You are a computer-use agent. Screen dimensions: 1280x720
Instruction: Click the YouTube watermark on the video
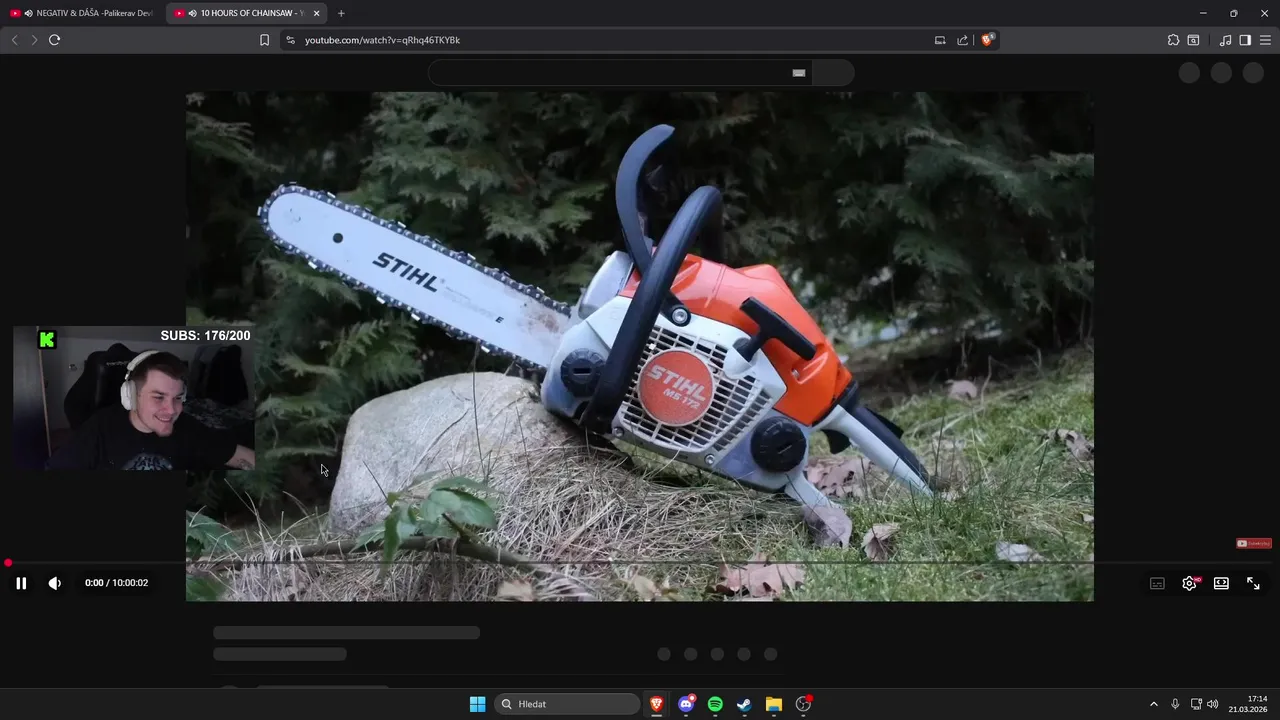[x=1254, y=544]
